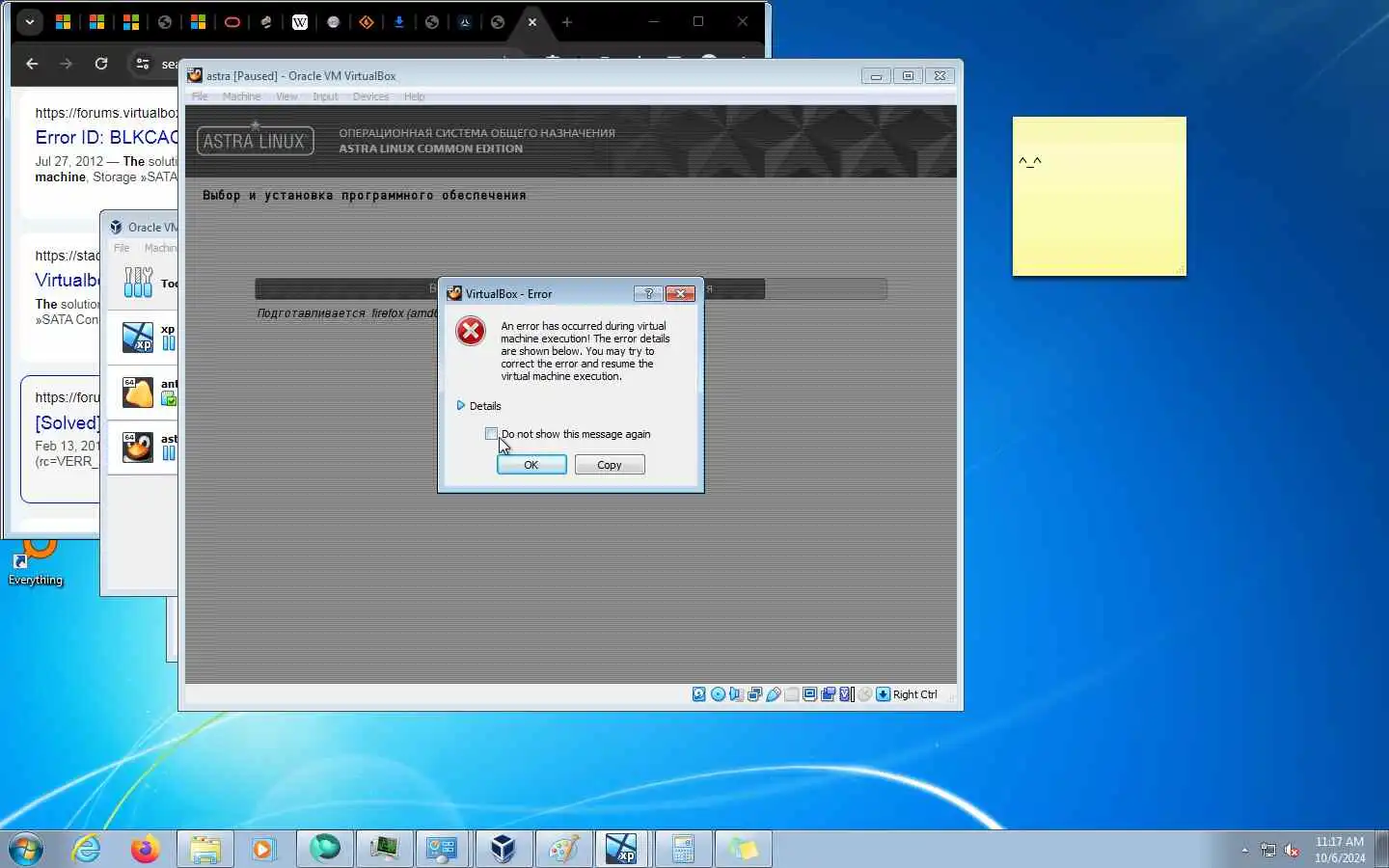Image resolution: width=1389 pixels, height=868 pixels.
Task: Switch to the blue download-arrow browser tab
Action: [x=398, y=21]
